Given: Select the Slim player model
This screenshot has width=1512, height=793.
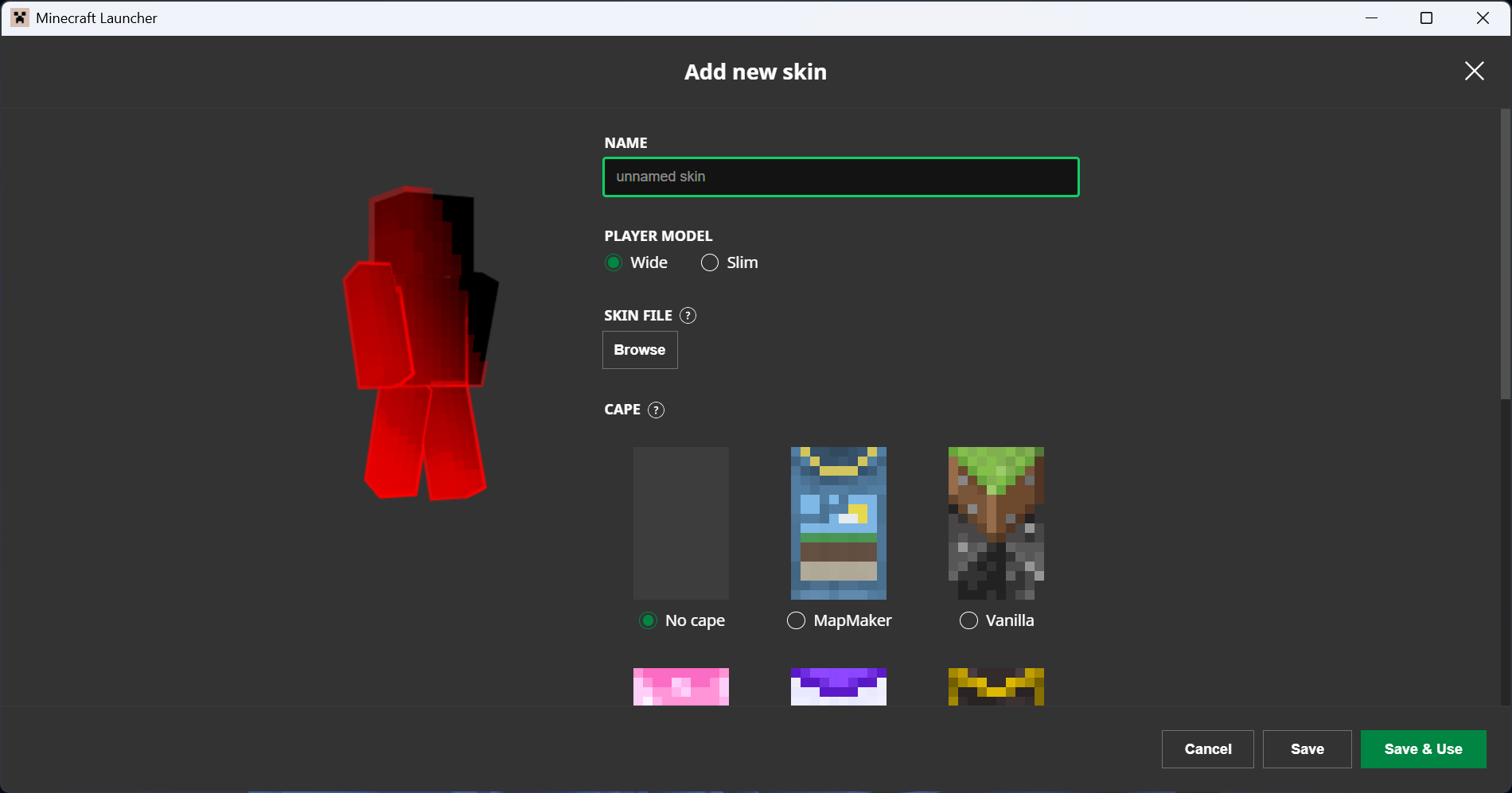Looking at the screenshot, I should [710, 262].
